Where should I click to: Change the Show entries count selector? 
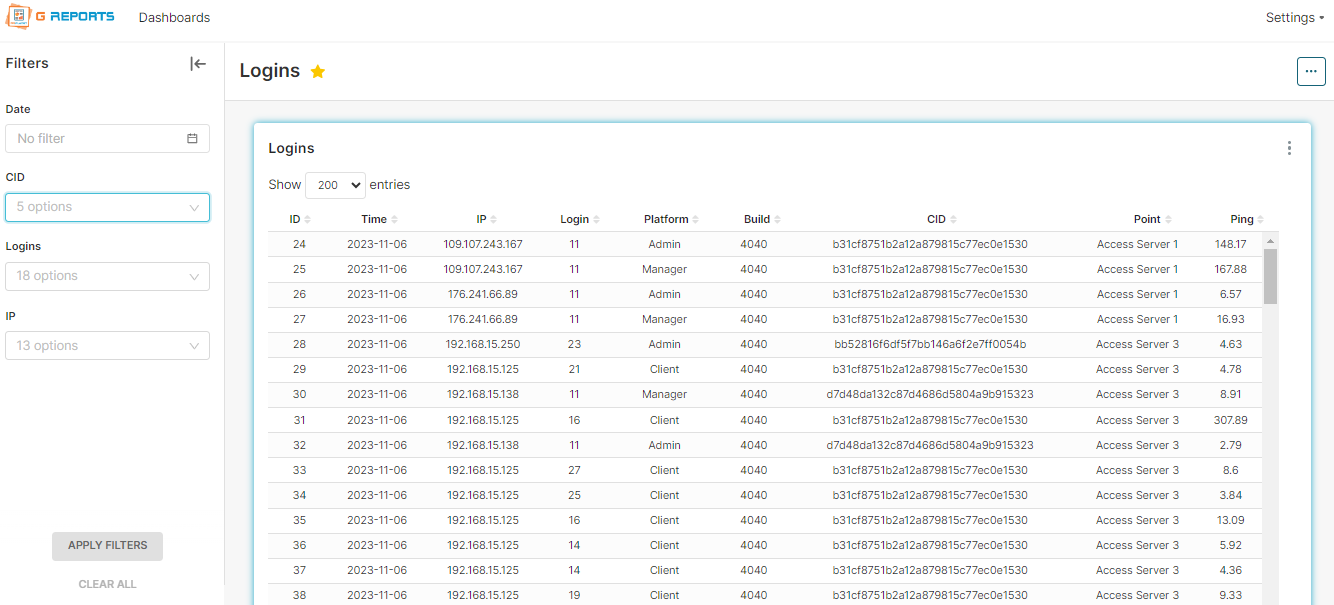click(x=335, y=185)
